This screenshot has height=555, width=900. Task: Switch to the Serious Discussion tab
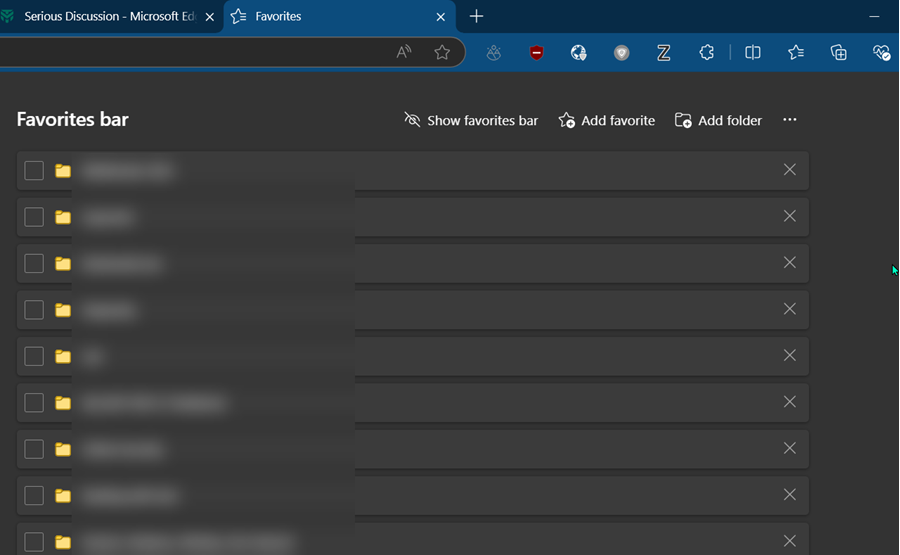pyautogui.click(x=109, y=17)
